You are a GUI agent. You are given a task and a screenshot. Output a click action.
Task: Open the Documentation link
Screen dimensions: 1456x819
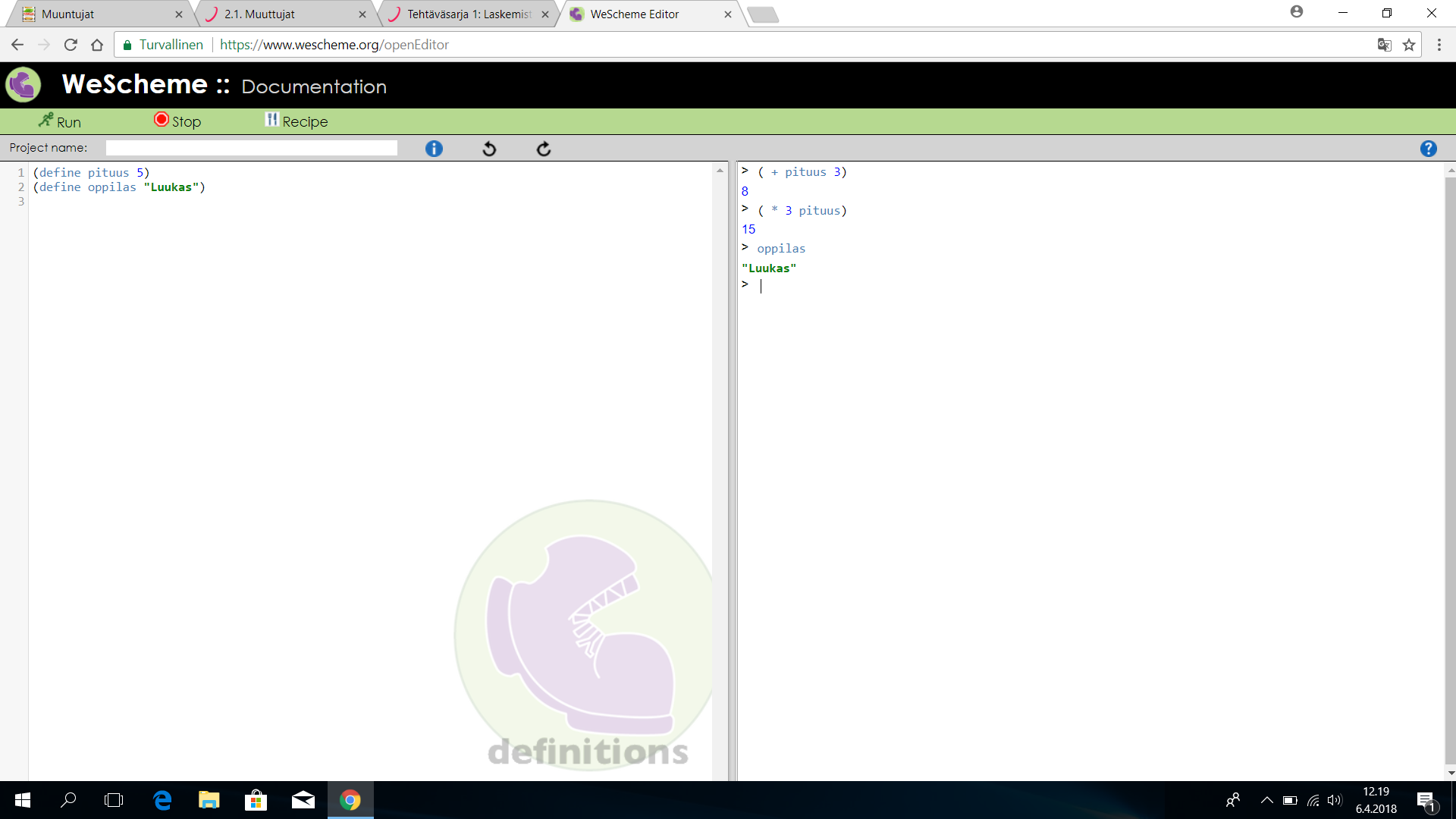(x=314, y=86)
